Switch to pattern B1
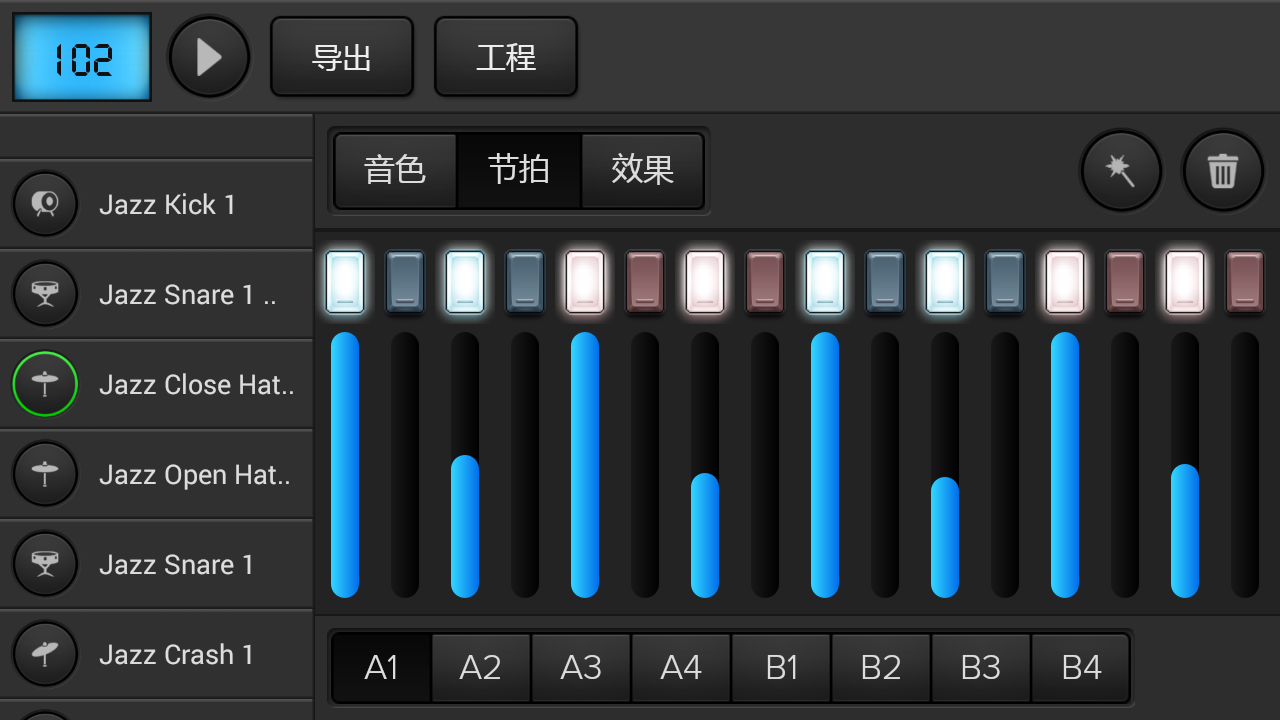The image size is (1280, 720). click(781, 667)
